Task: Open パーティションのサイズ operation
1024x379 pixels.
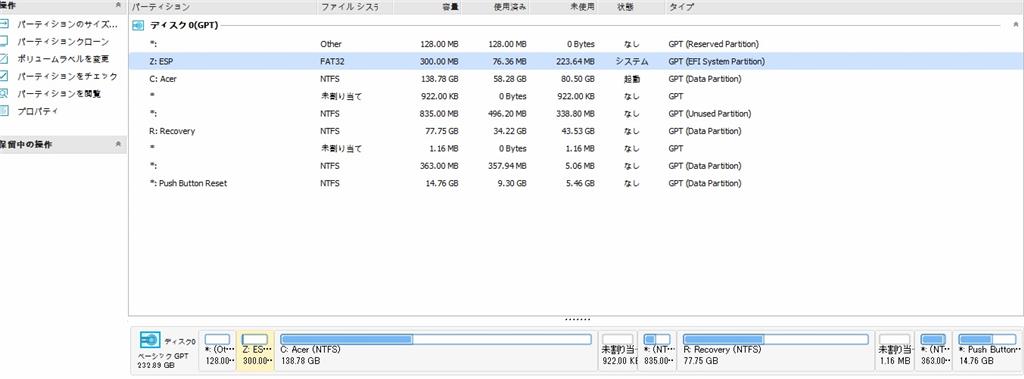Action: pyautogui.click(x=67, y=24)
